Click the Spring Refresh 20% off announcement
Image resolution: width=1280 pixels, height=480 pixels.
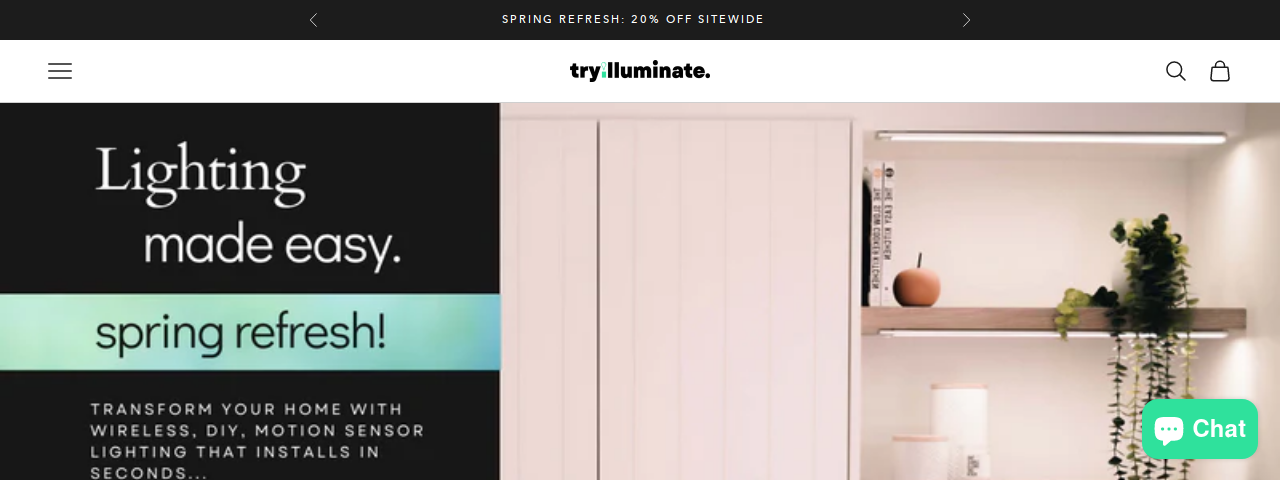(x=633, y=19)
